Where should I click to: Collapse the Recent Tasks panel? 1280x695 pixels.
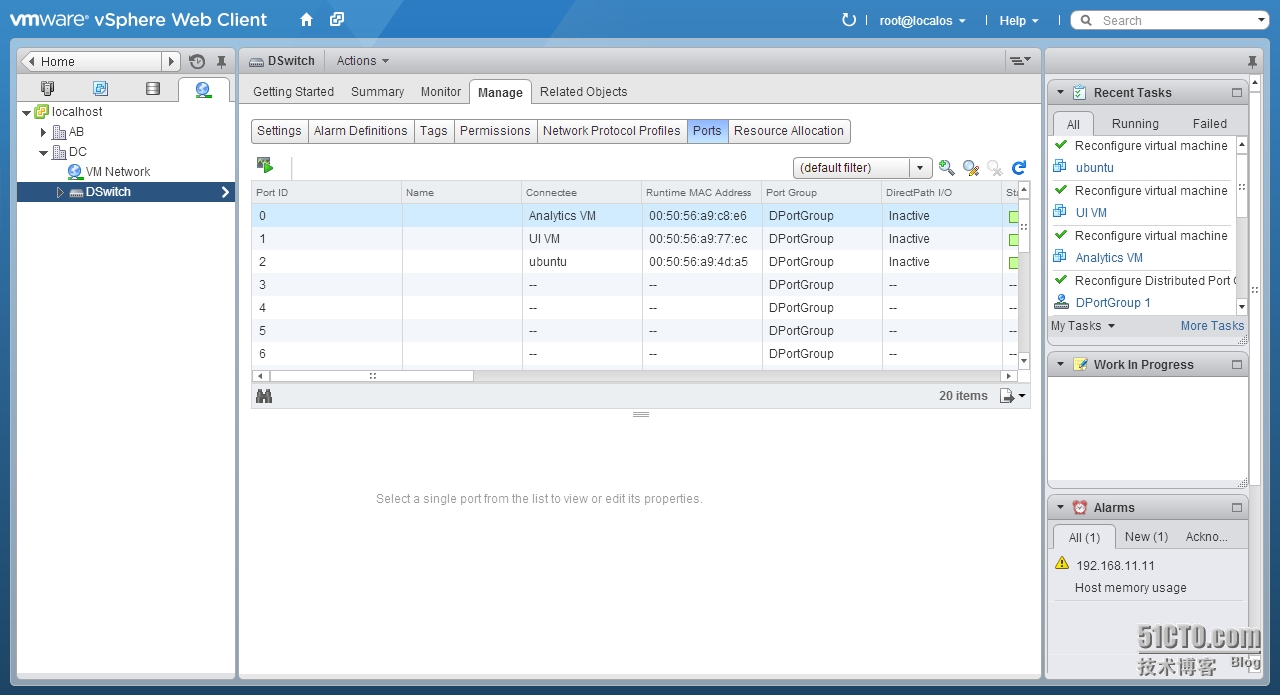pyautogui.click(x=1061, y=93)
